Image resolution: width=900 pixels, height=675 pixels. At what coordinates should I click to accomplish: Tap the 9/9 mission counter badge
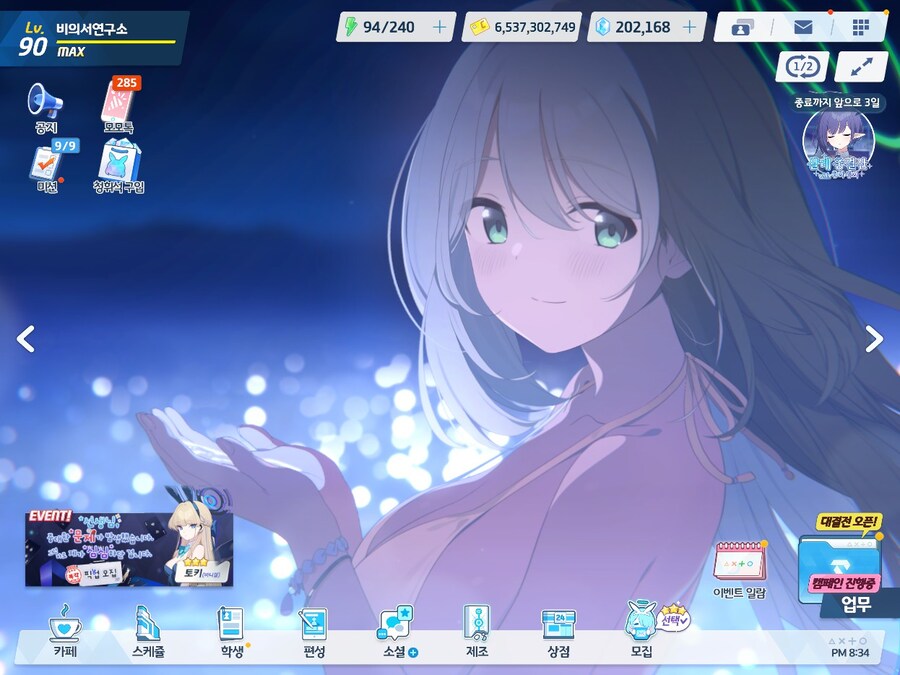click(x=65, y=146)
